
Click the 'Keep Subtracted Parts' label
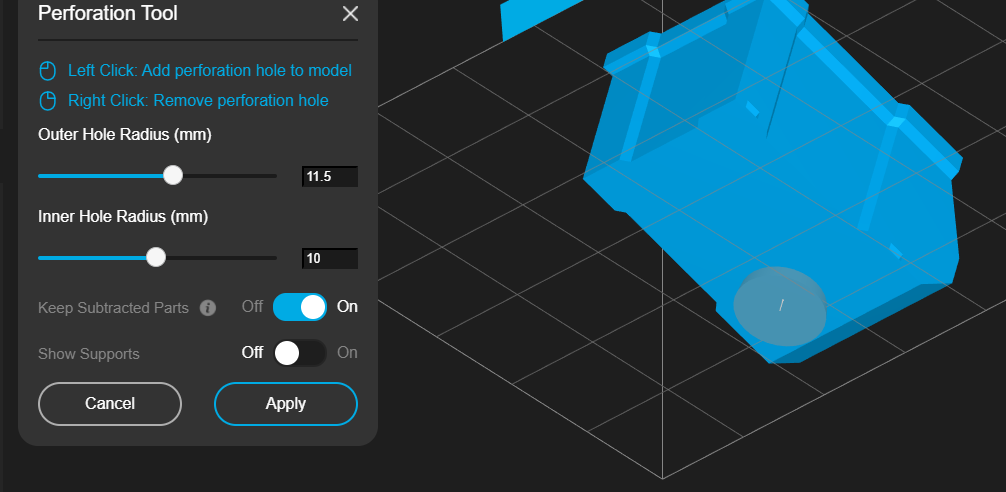pyautogui.click(x=114, y=308)
